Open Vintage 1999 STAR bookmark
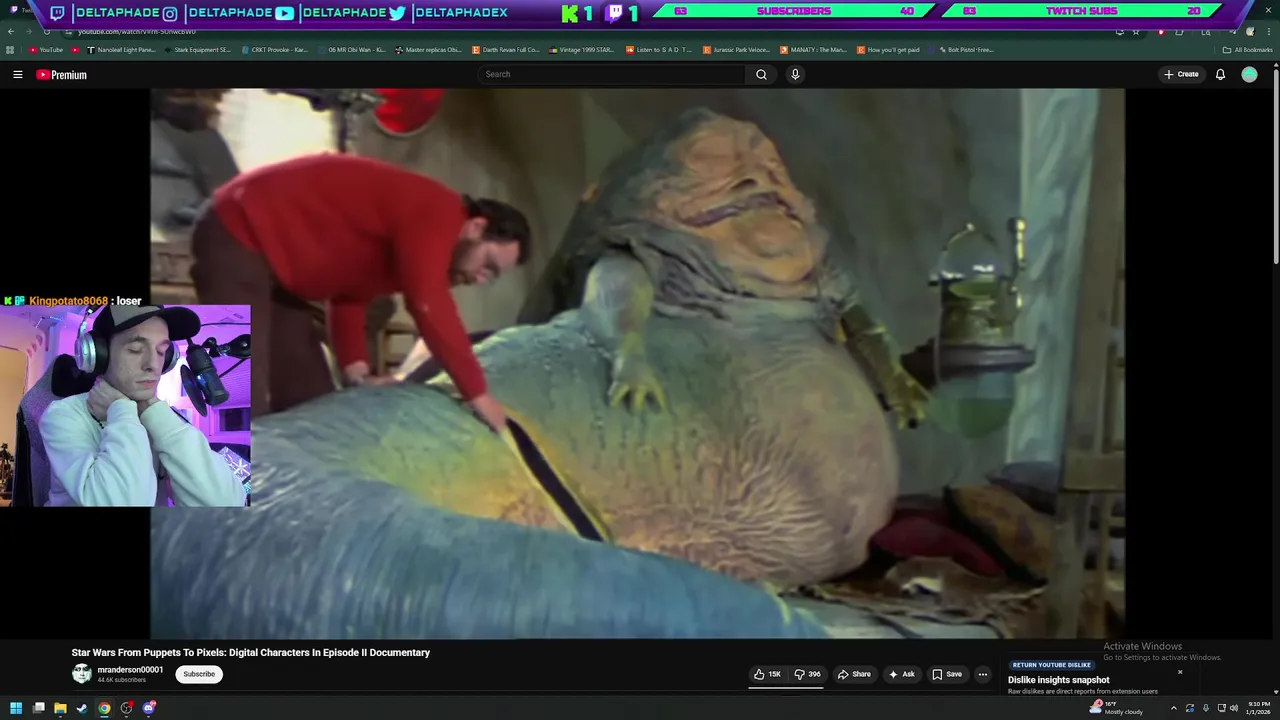 coord(583,50)
